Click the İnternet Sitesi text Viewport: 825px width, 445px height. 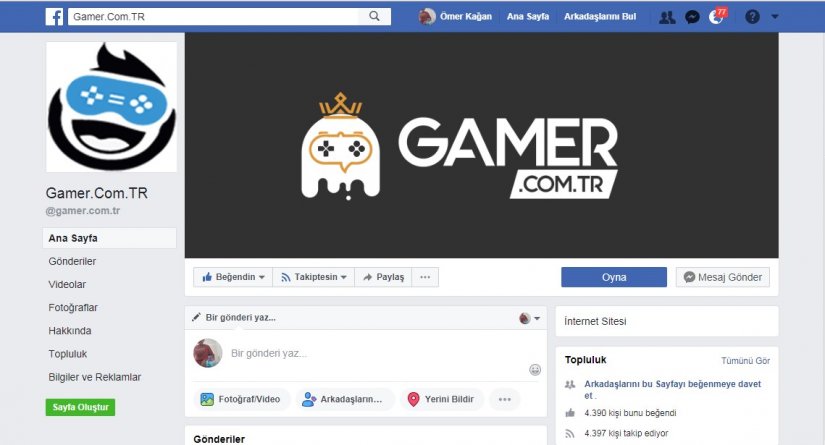595,321
